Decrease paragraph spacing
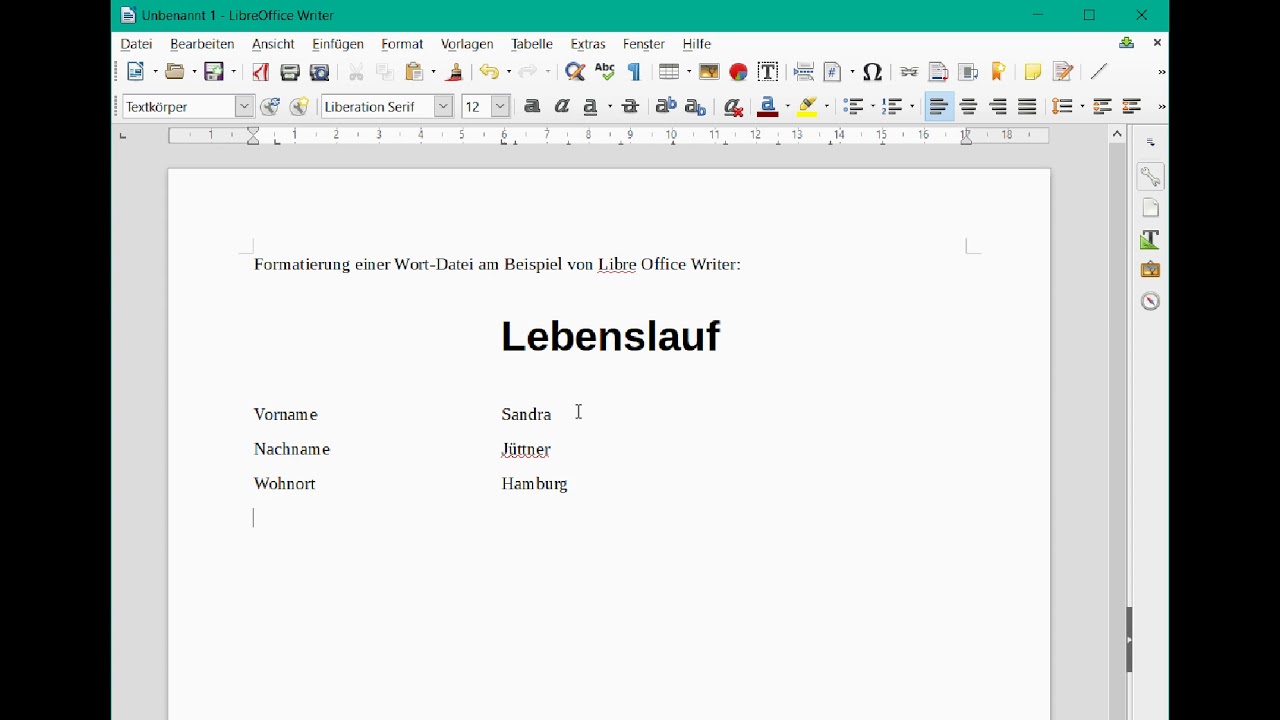Viewport: 1280px width, 720px height. point(1132,106)
